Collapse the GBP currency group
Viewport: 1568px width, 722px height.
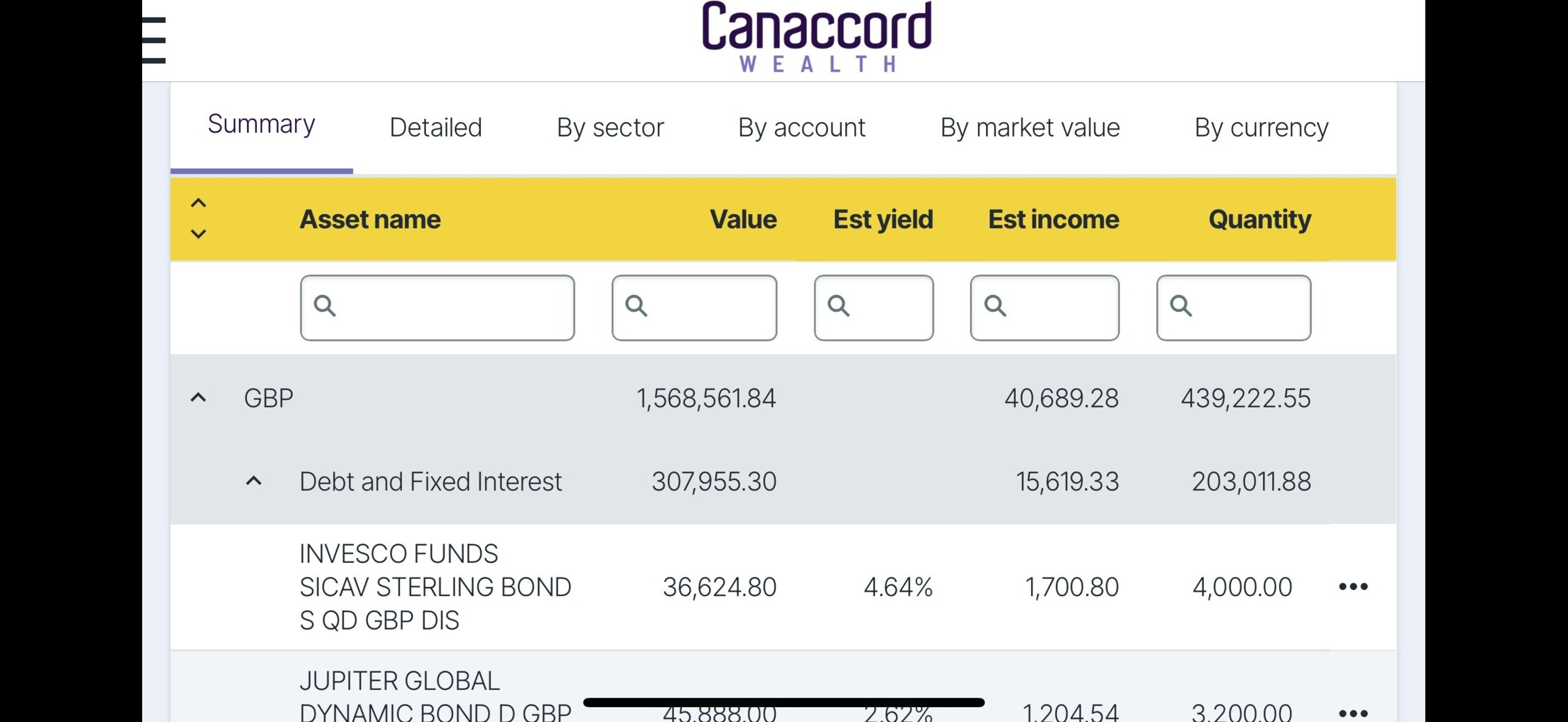tap(198, 398)
